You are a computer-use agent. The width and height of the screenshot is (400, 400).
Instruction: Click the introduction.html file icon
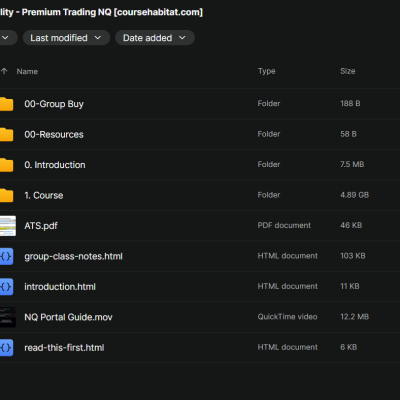point(6,287)
